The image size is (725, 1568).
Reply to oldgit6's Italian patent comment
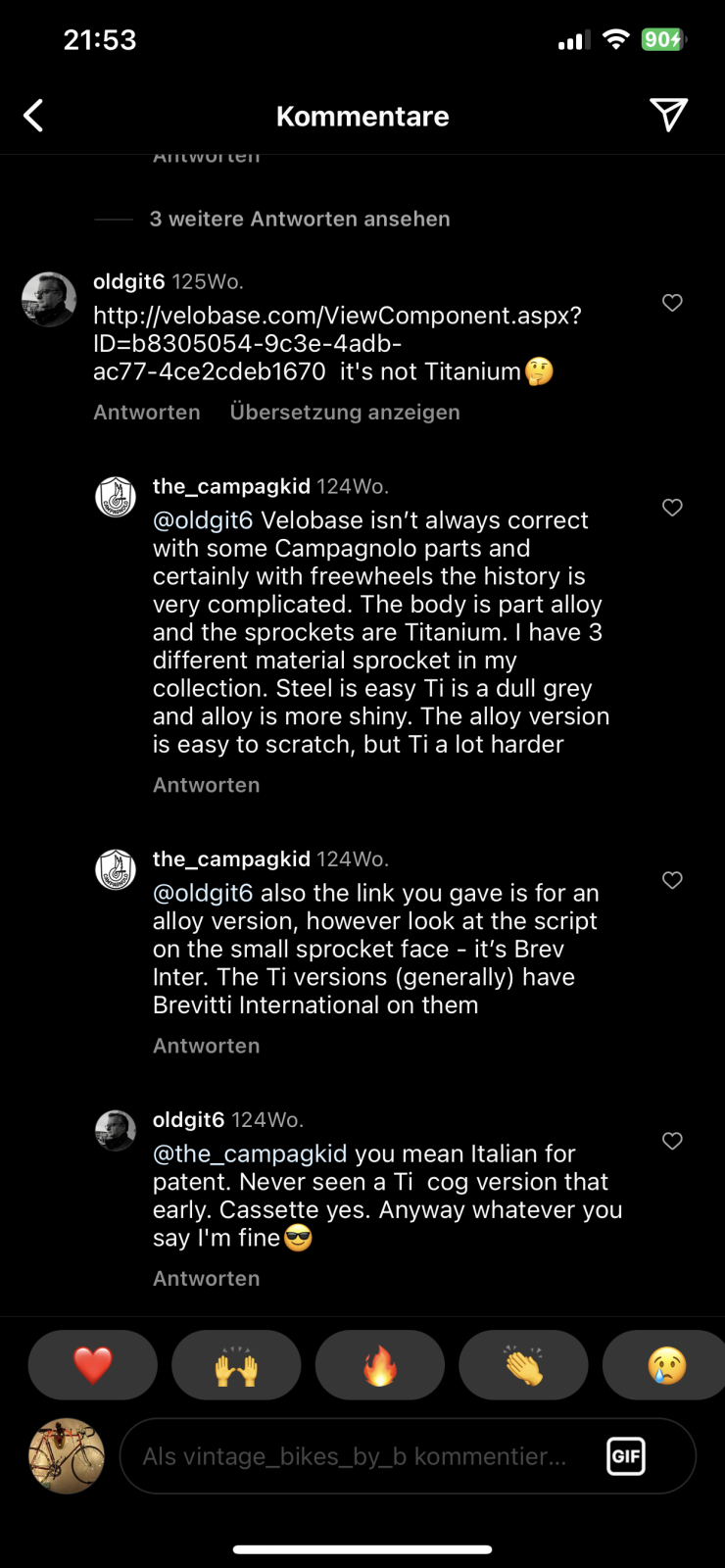[x=206, y=1279]
